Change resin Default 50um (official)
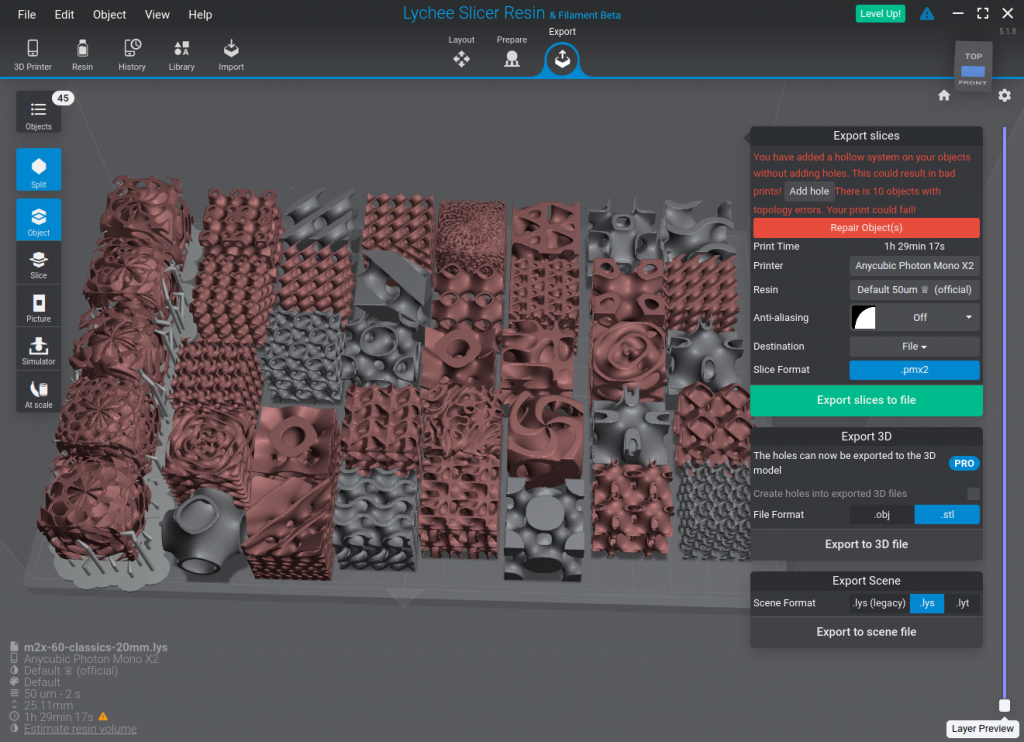Screen dimensions: 1024x742 click(914, 289)
